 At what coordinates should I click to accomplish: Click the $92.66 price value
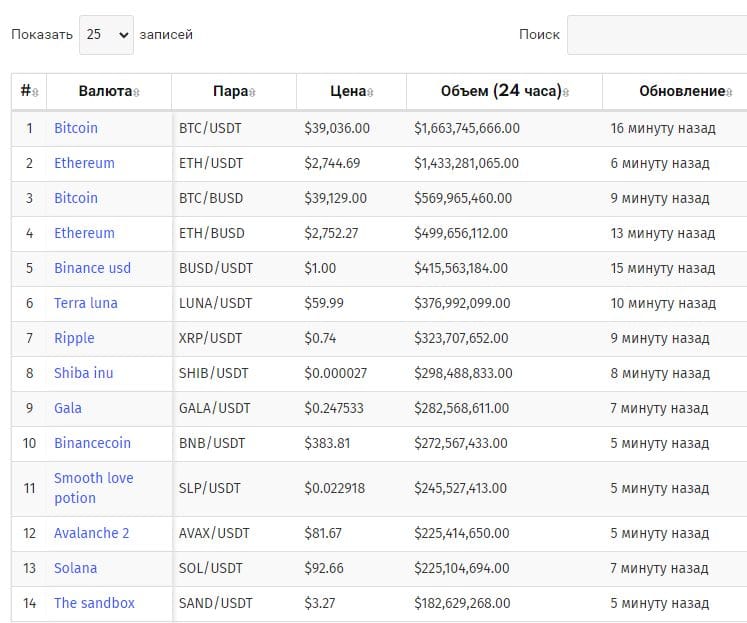coord(324,568)
